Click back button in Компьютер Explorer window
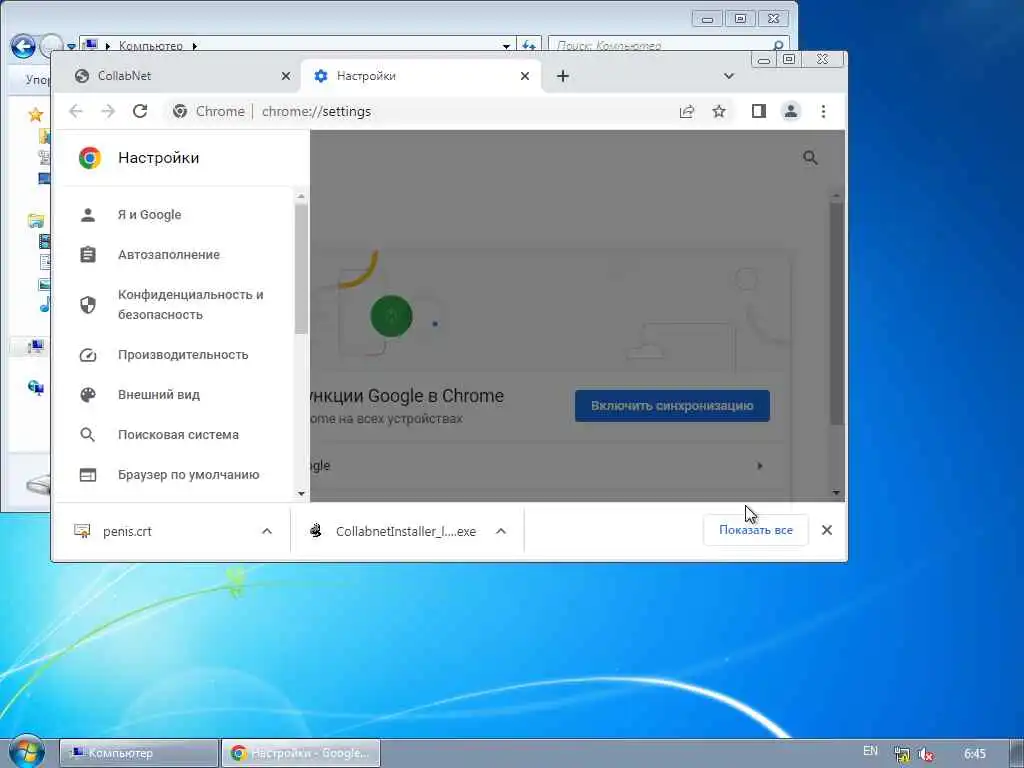This screenshot has height=768, width=1024. (23, 46)
